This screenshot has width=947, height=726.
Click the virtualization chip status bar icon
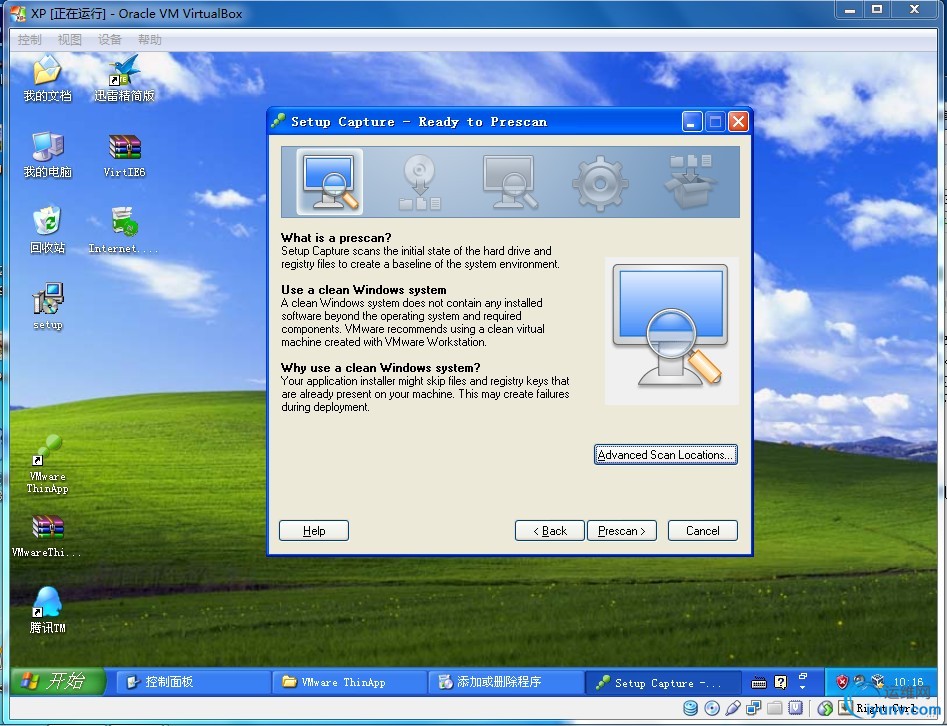796,707
